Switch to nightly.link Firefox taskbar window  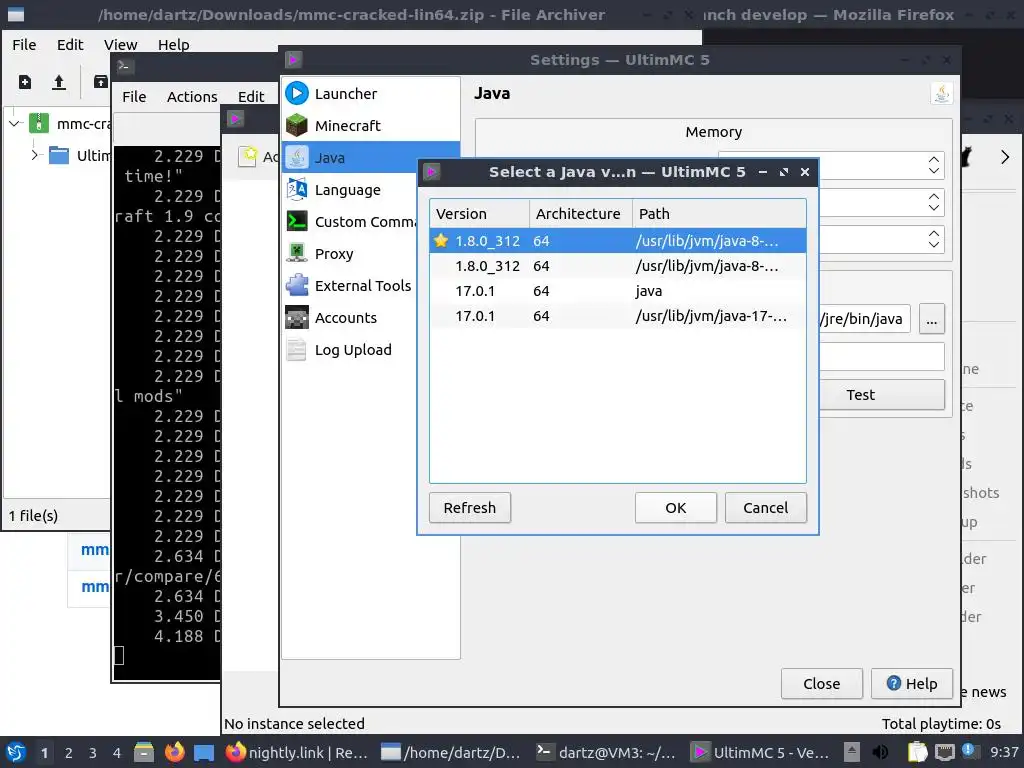296,752
